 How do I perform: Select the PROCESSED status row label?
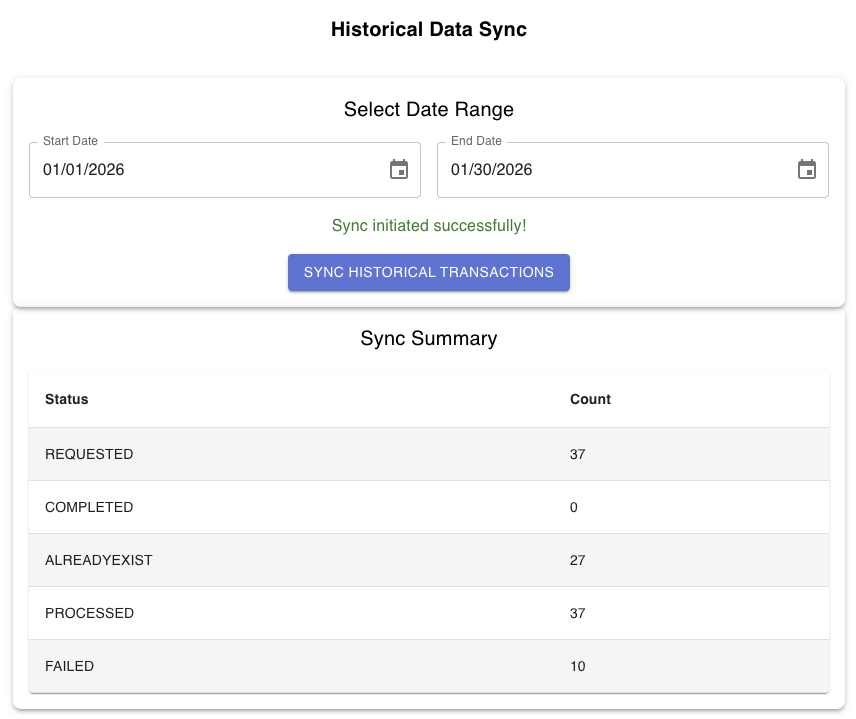(x=89, y=613)
